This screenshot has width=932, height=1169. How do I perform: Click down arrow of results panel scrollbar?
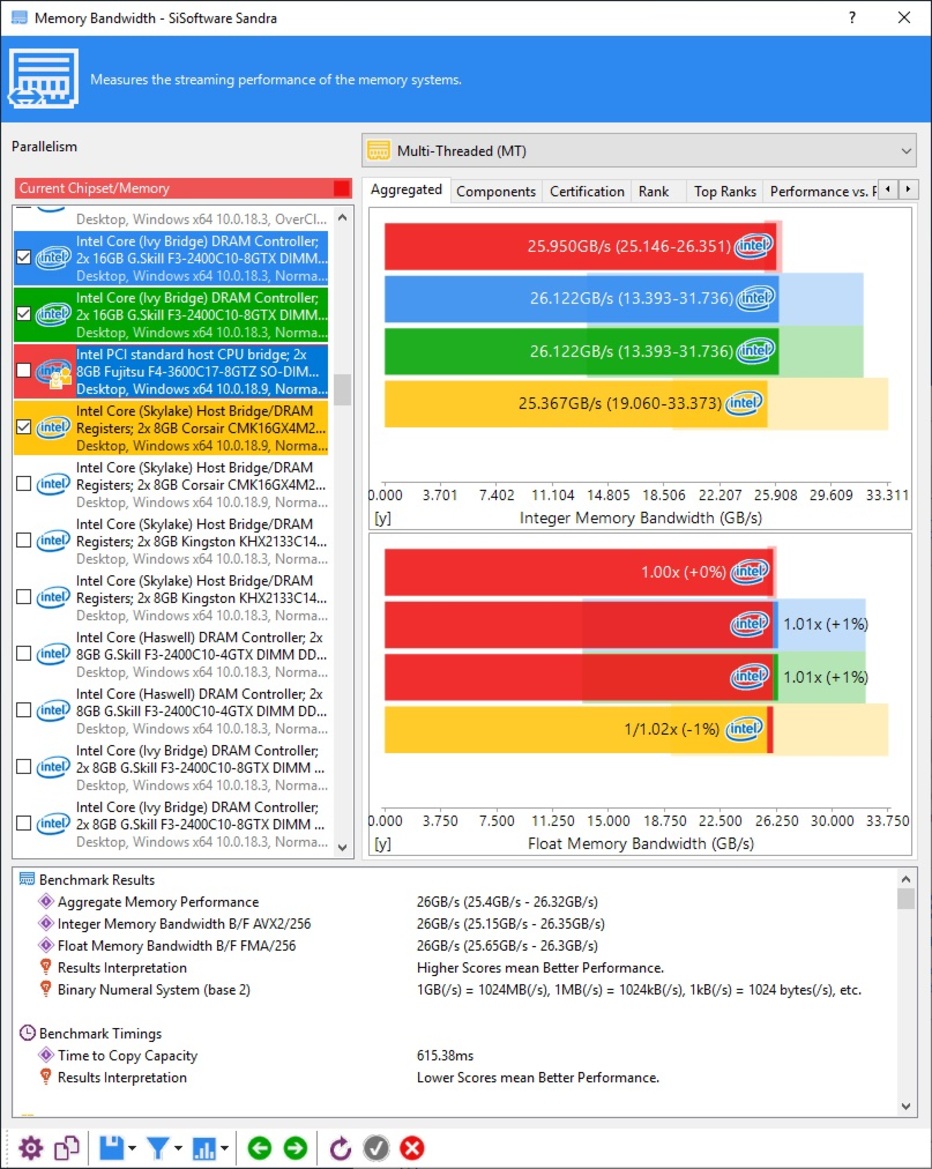pyautogui.click(x=906, y=1106)
